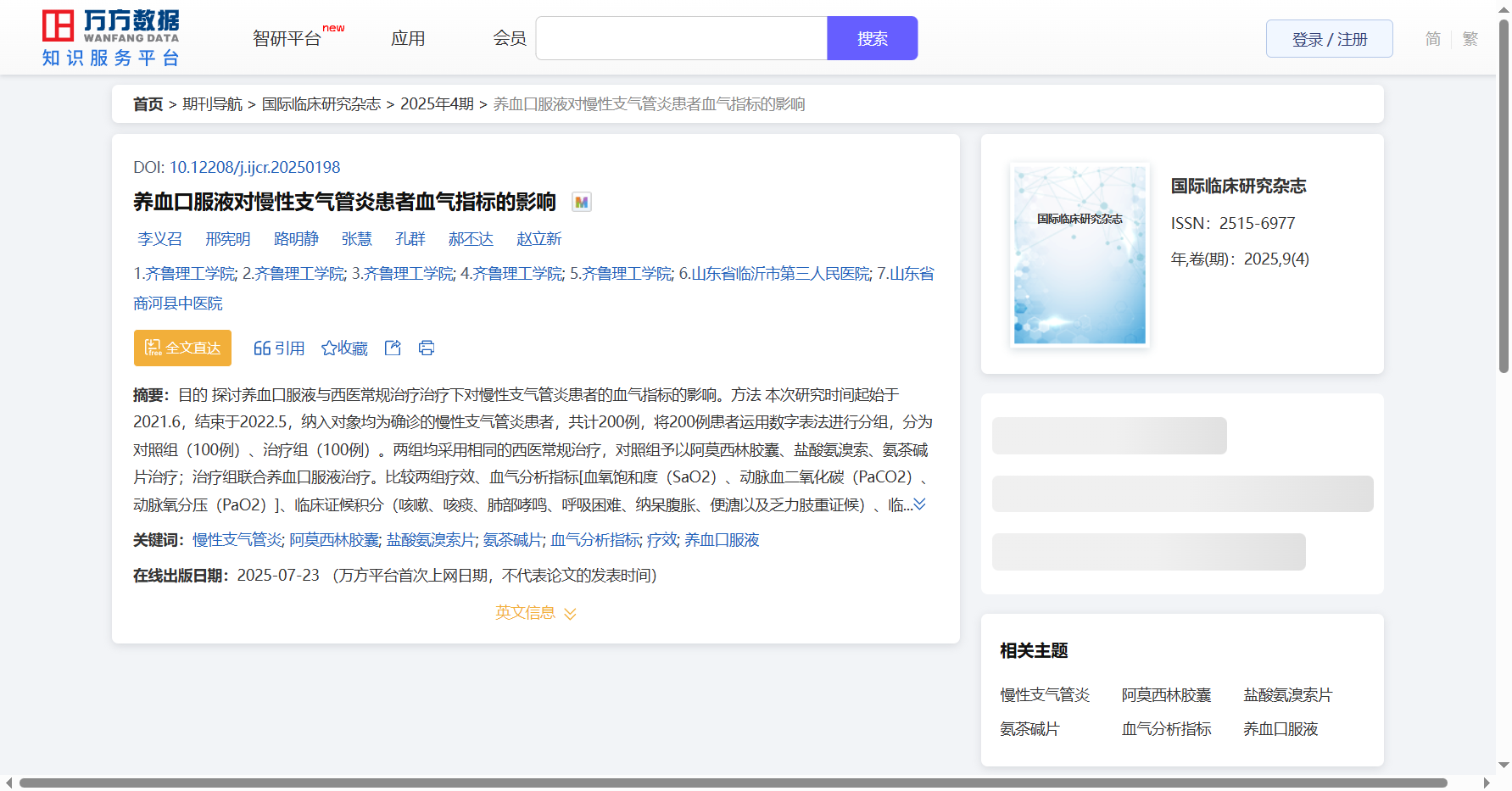Open related topic 慢性支气管炎
The image size is (1512, 791).
point(1045,695)
